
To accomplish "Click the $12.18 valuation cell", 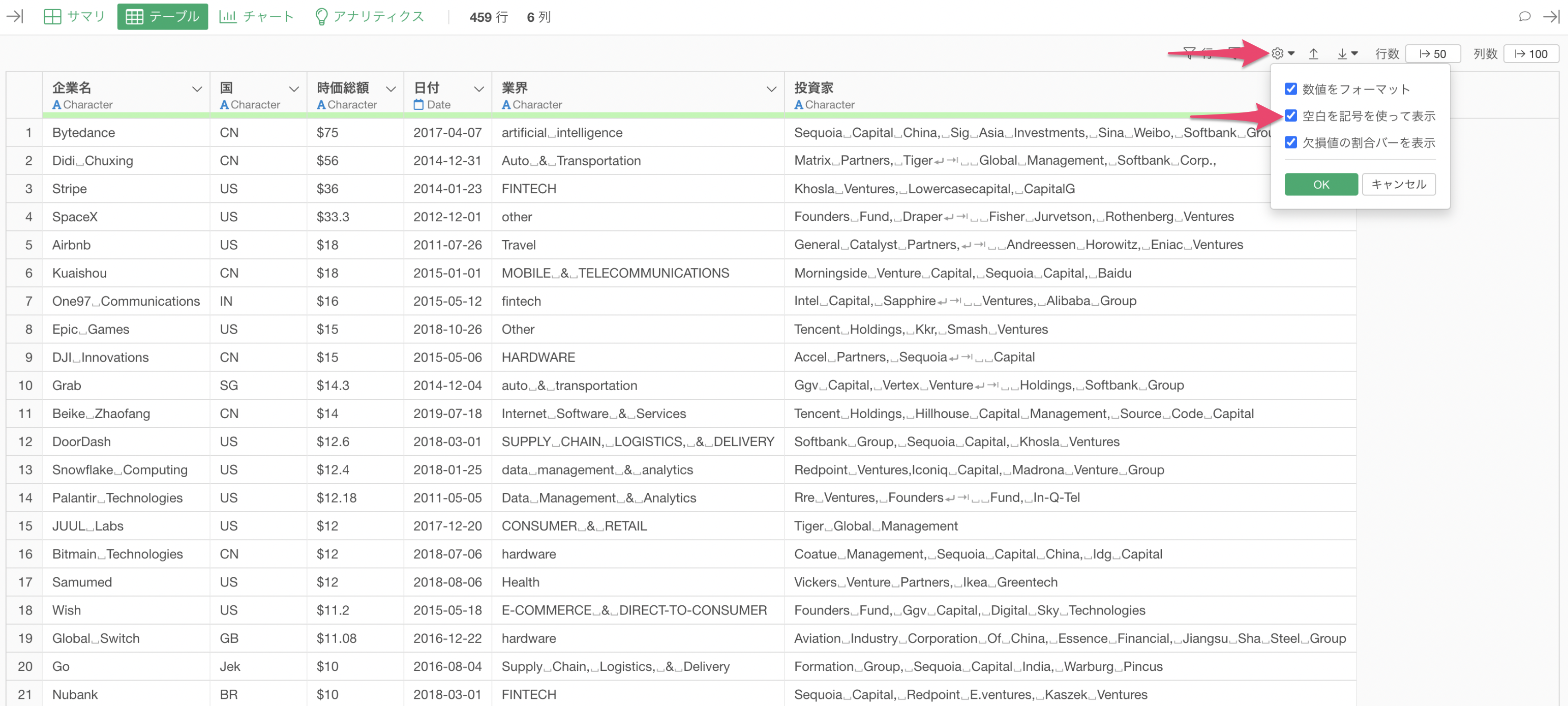I will click(x=355, y=497).
